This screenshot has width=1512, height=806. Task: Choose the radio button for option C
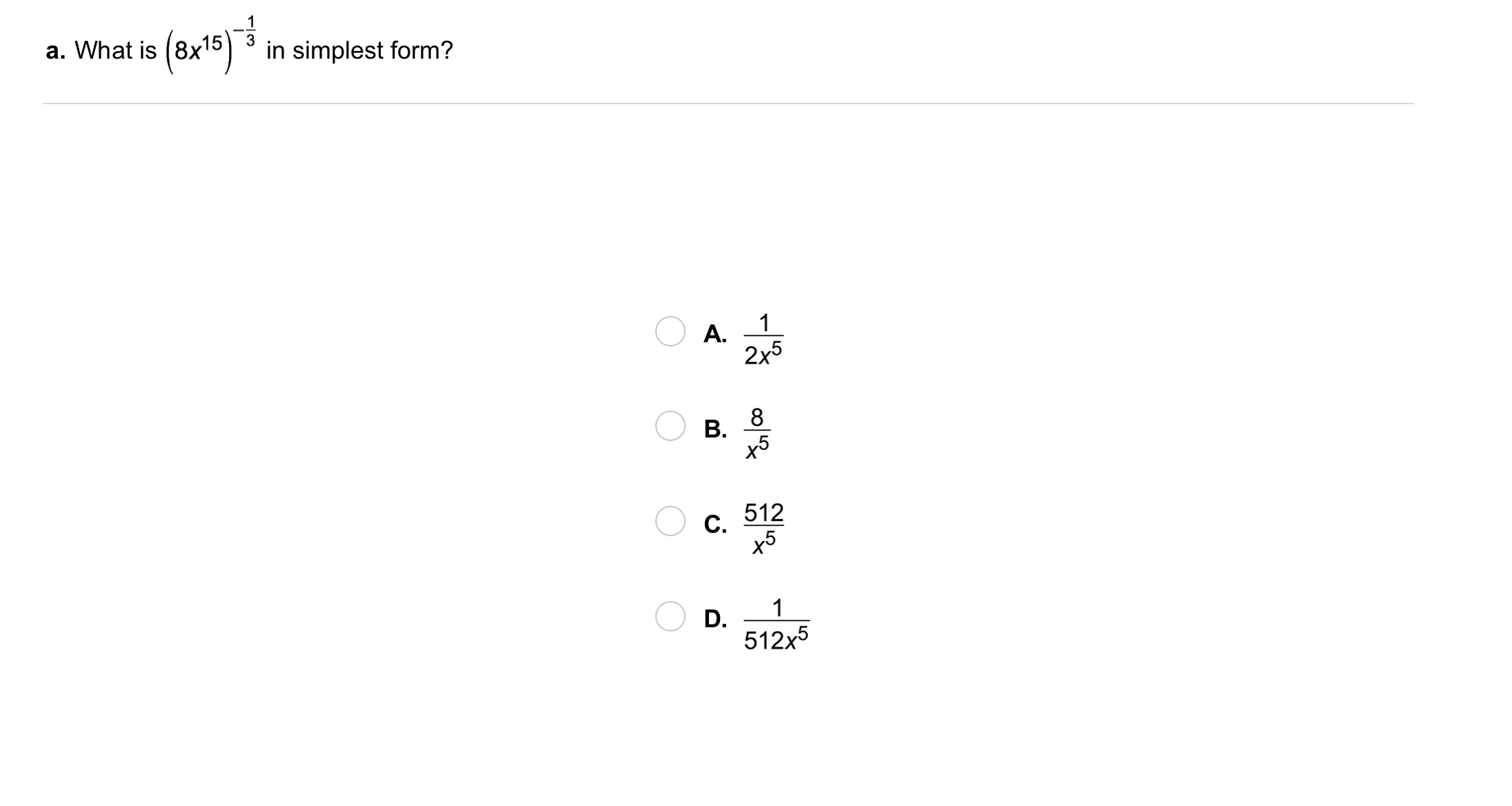670,521
